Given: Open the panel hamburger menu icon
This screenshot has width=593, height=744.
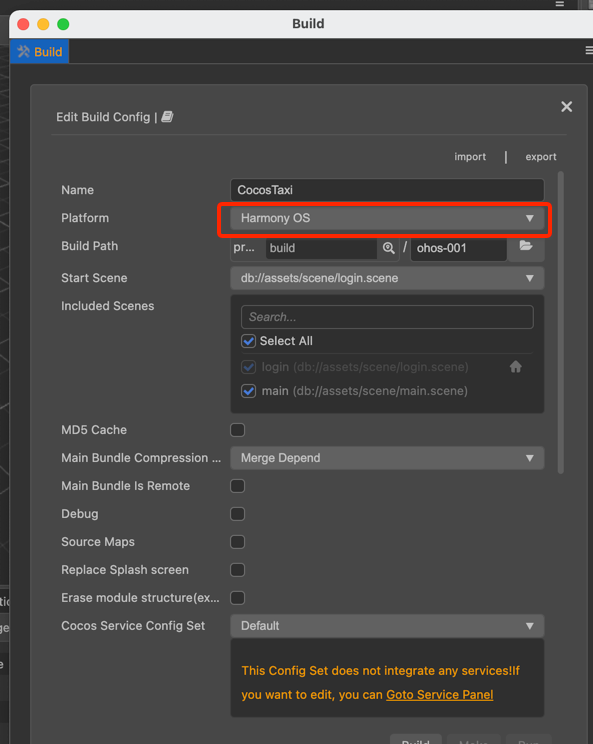Looking at the screenshot, I should (589, 50).
